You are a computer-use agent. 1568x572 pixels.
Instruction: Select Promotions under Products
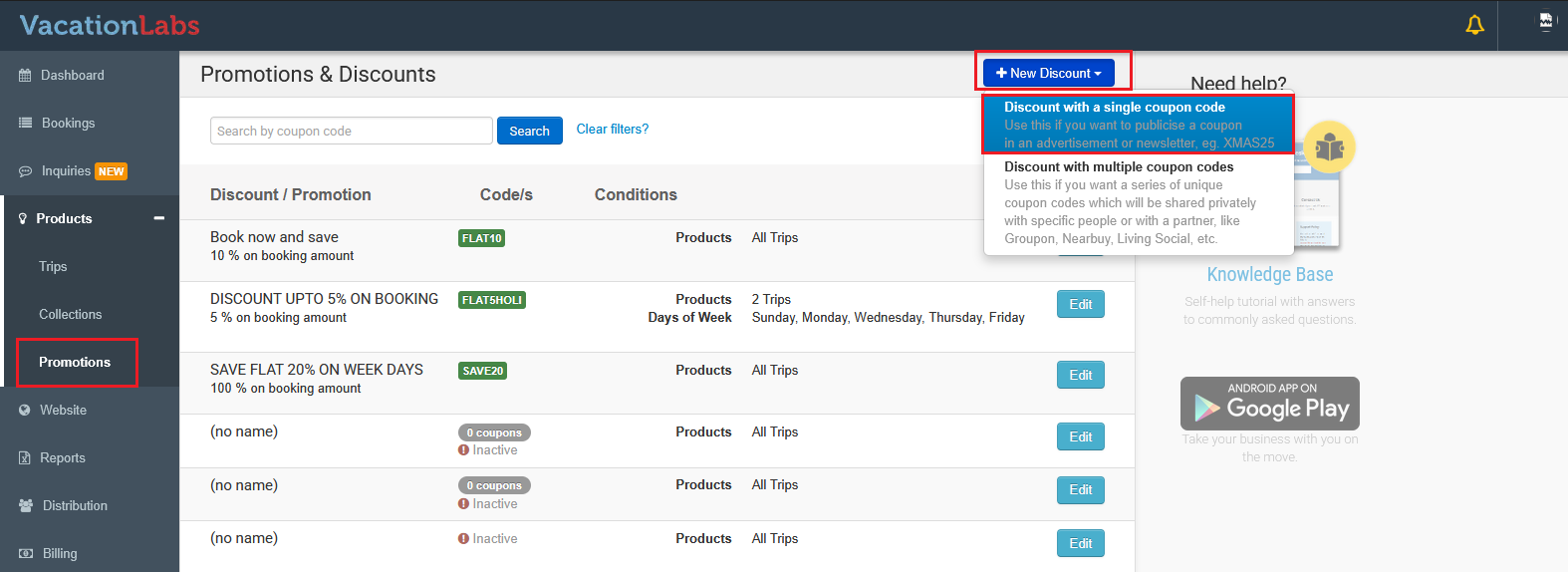tap(75, 363)
